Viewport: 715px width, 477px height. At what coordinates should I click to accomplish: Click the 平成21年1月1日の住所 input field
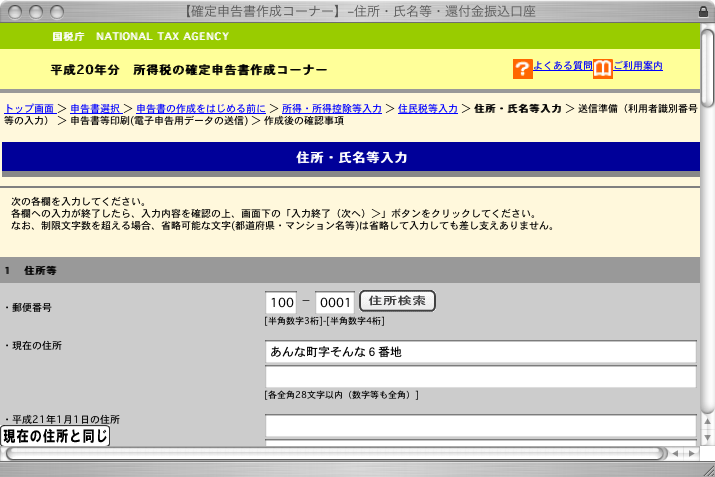click(x=480, y=426)
